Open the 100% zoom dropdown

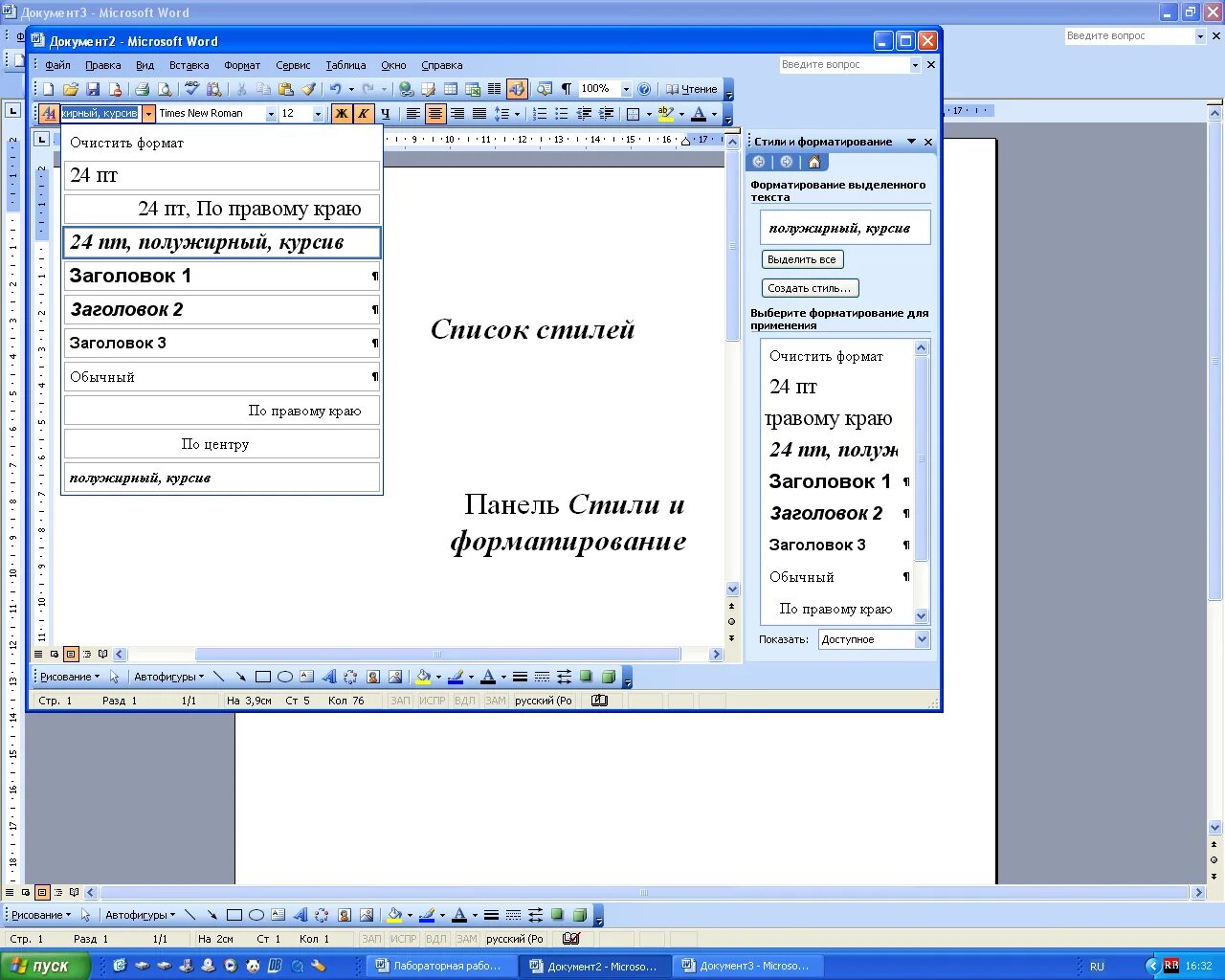click(626, 89)
